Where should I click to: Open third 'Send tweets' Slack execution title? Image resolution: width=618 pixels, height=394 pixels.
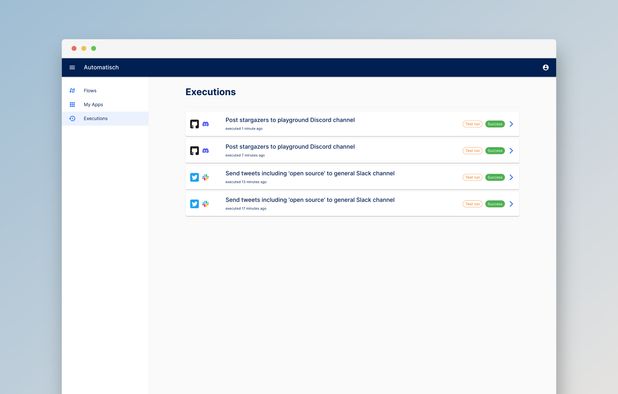(x=310, y=173)
